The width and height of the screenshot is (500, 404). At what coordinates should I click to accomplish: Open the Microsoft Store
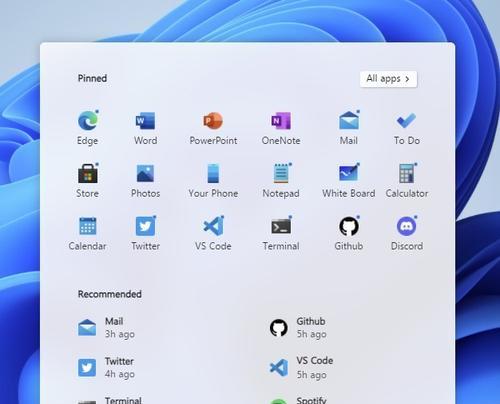point(88,181)
